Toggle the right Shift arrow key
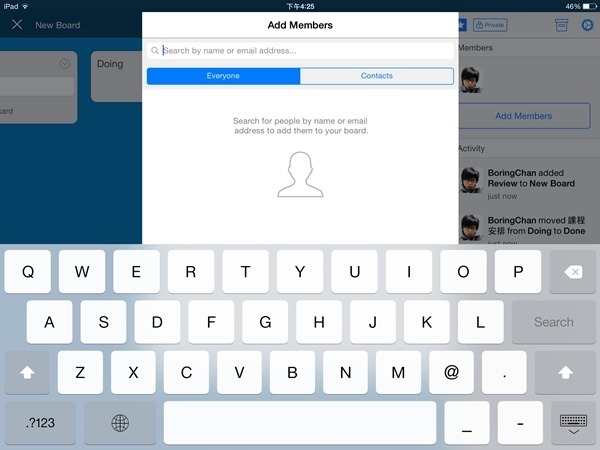600x450 pixels. click(x=565, y=372)
